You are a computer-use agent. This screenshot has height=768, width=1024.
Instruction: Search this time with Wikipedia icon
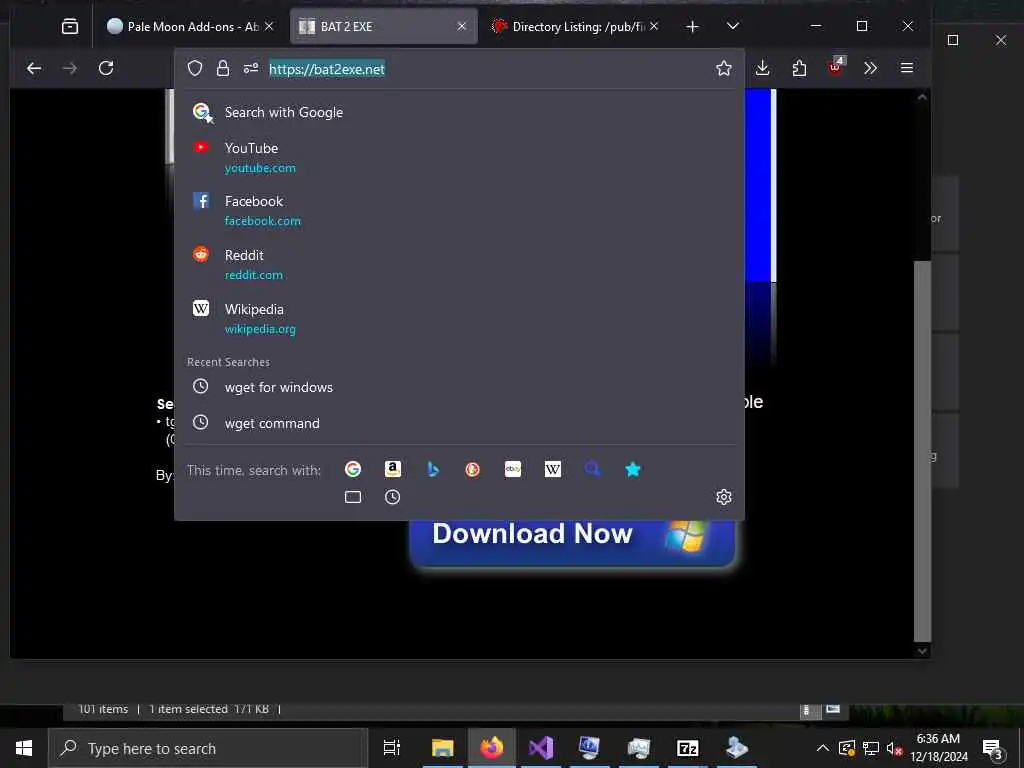[552, 470]
